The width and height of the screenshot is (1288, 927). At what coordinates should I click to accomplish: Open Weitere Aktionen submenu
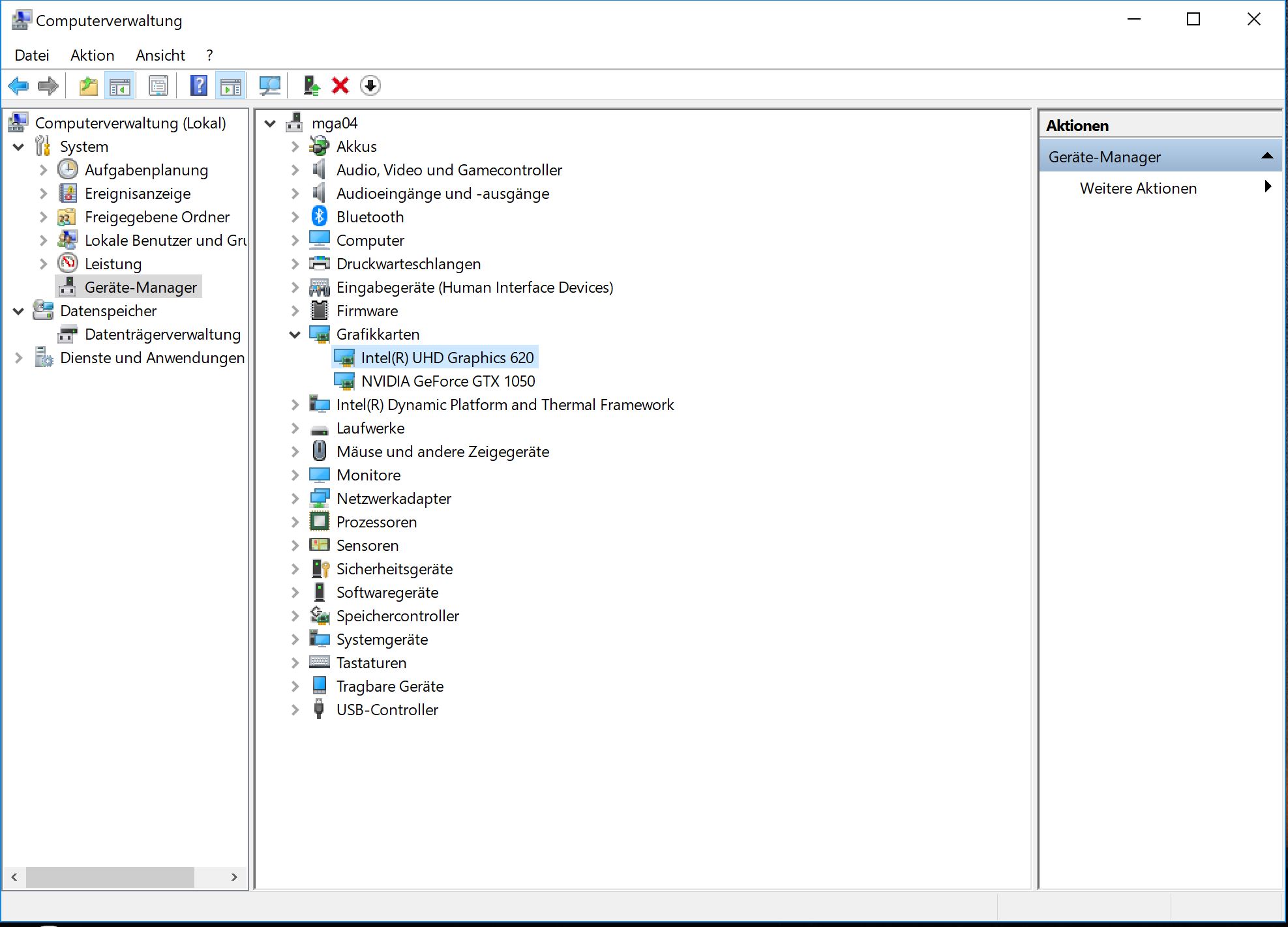[x=1138, y=188]
